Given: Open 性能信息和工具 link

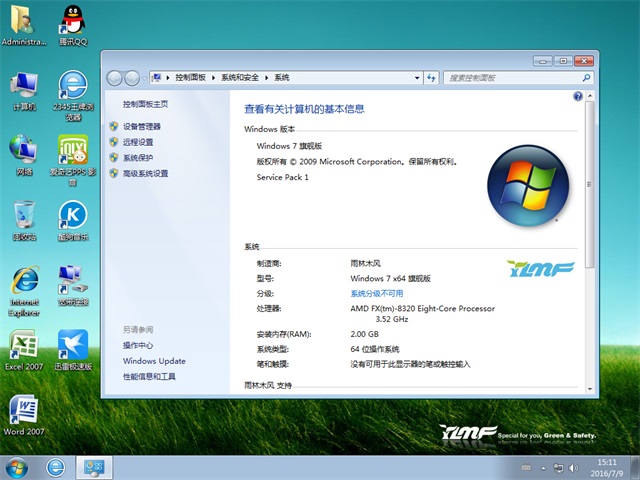Looking at the screenshot, I should (x=149, y=376).
